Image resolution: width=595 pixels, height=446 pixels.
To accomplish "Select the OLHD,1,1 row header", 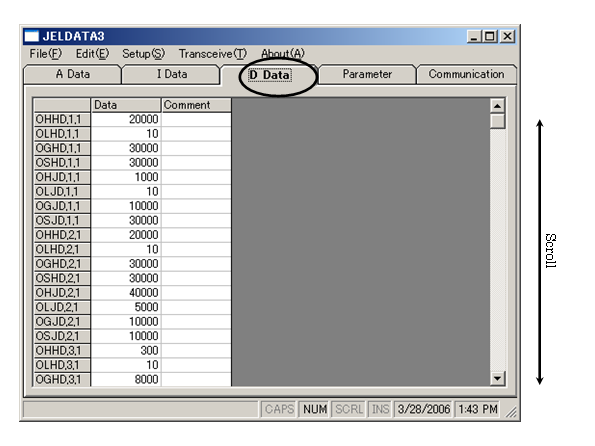I will click(62, 134).
